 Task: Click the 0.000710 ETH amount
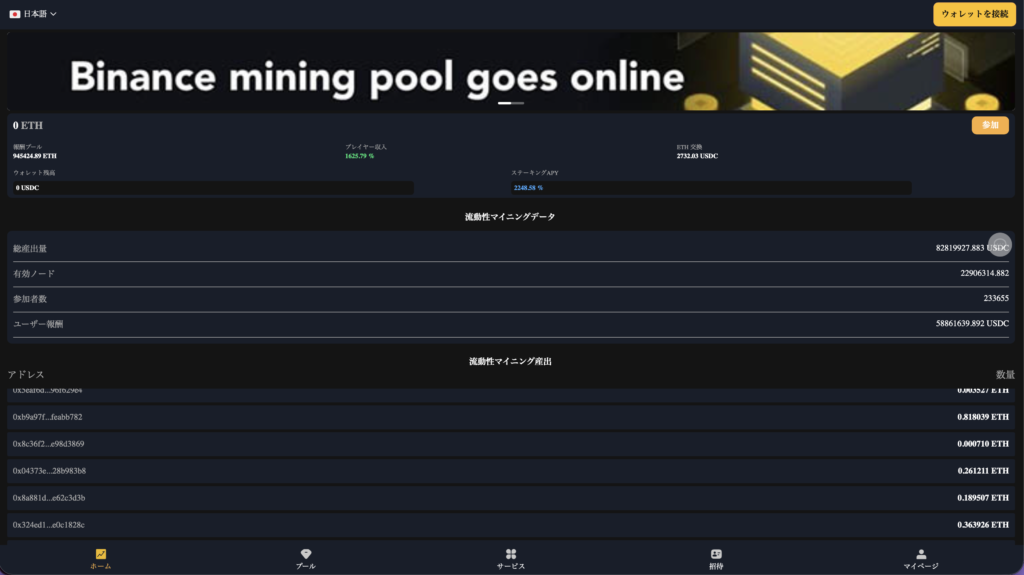coord(983,444)
